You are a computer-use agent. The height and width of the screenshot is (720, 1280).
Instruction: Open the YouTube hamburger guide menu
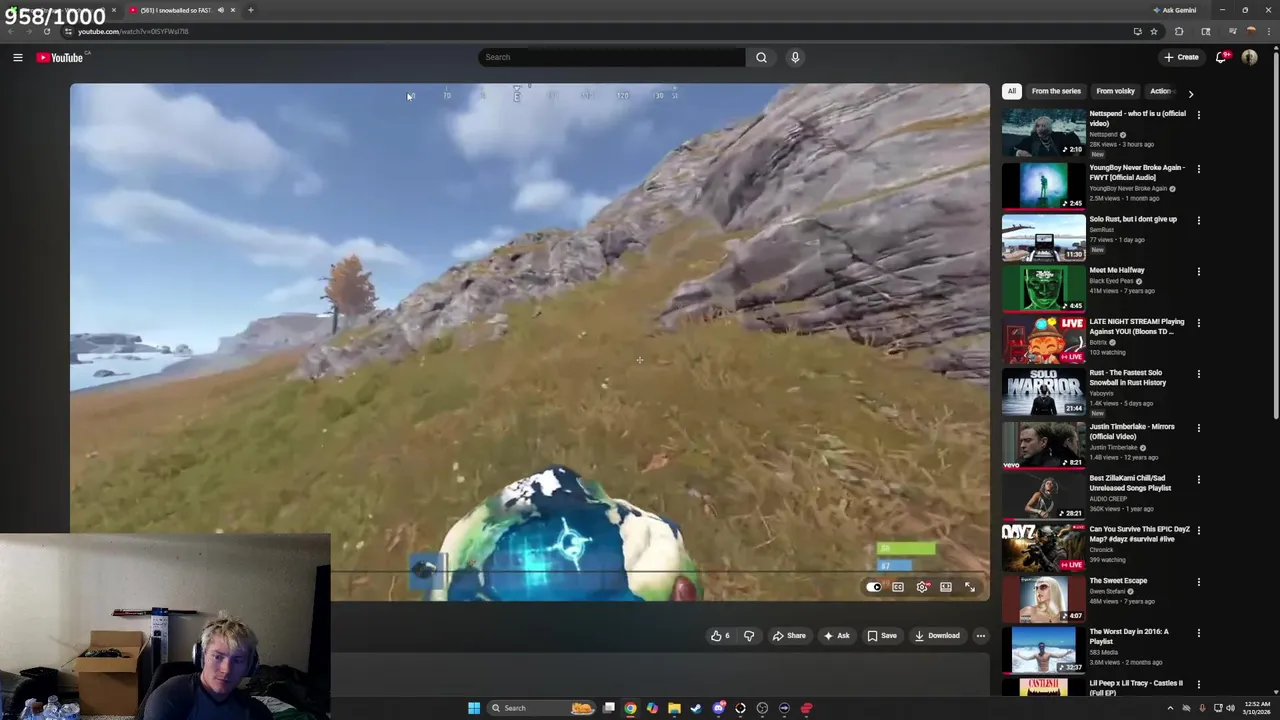18,57
